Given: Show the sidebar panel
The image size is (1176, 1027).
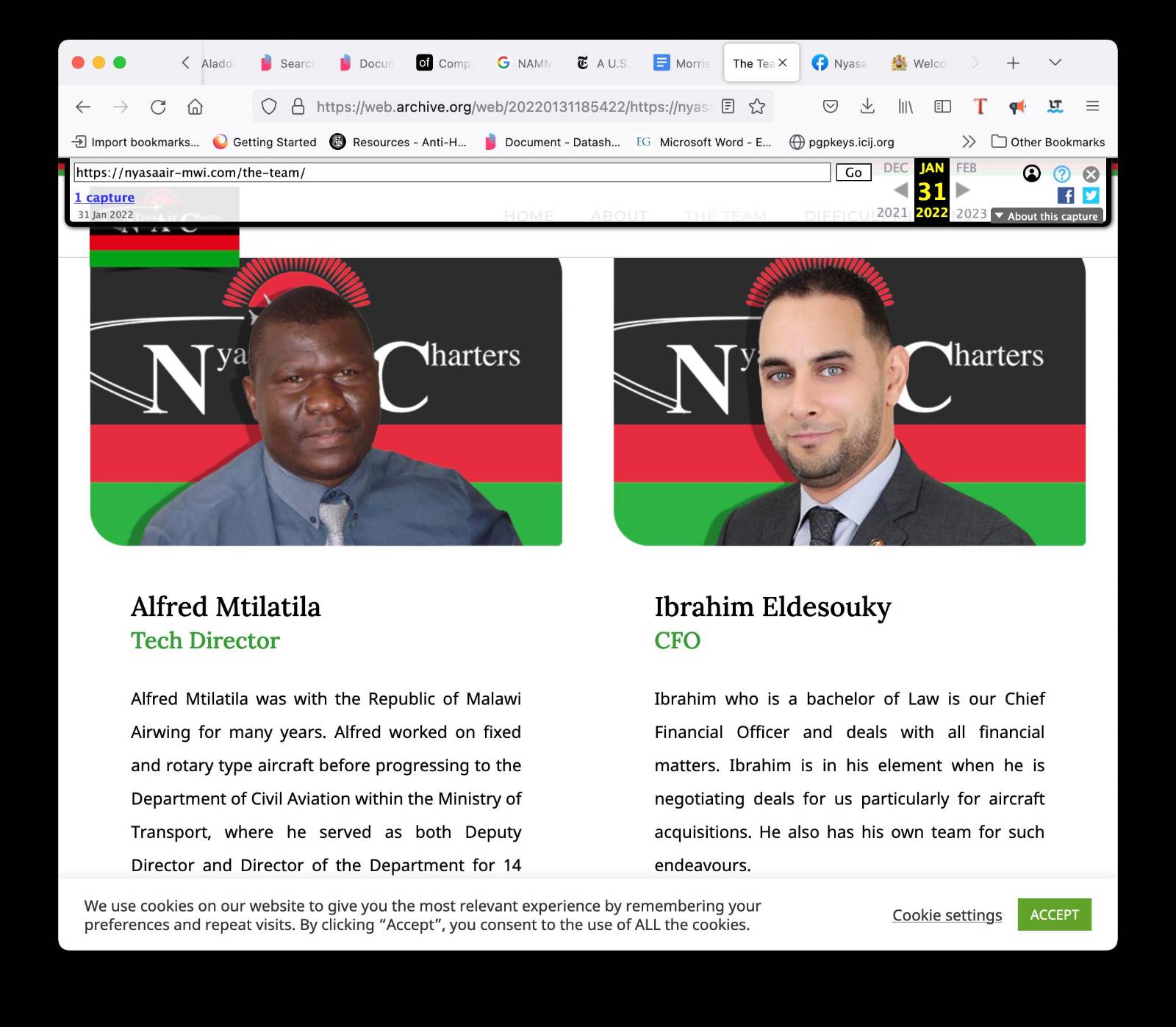Looking at the screenshot, I should 942,107.
